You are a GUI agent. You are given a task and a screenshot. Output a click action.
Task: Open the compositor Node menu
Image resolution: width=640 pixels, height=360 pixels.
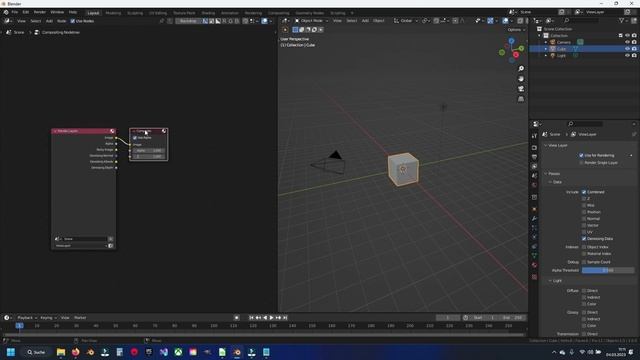62,21
